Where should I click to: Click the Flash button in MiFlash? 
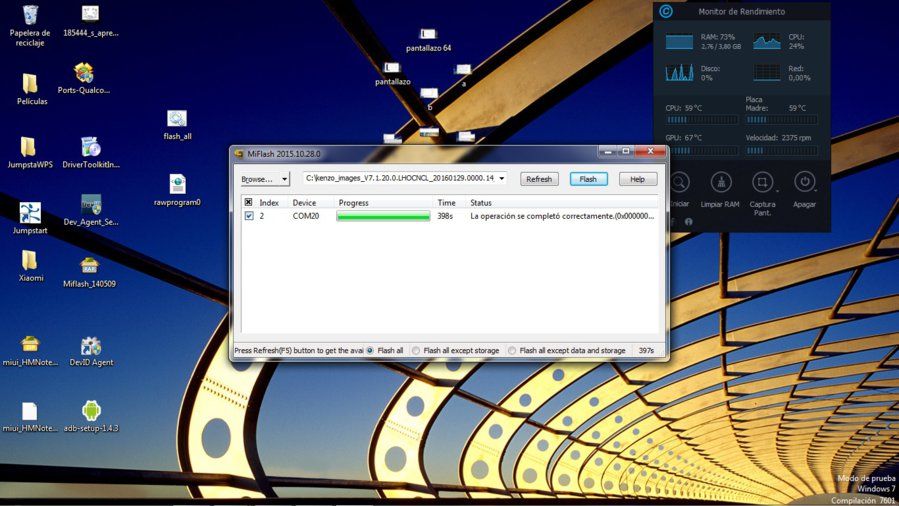[x=588, y=179]
